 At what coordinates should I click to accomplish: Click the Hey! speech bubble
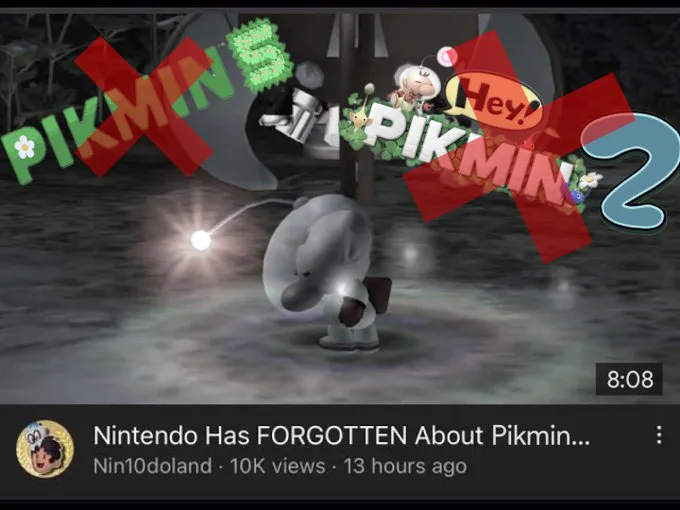pyautogui.click(x=494, y=100)
